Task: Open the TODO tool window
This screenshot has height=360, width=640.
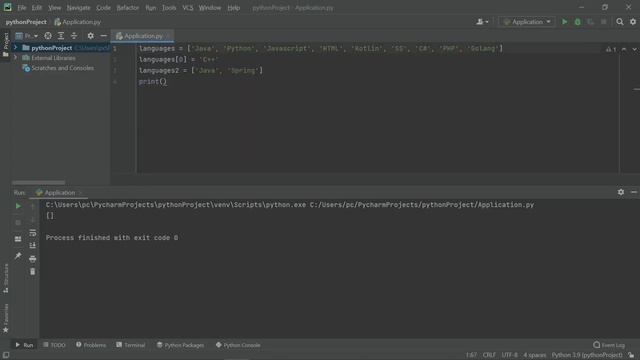Action: click(54, 345)
